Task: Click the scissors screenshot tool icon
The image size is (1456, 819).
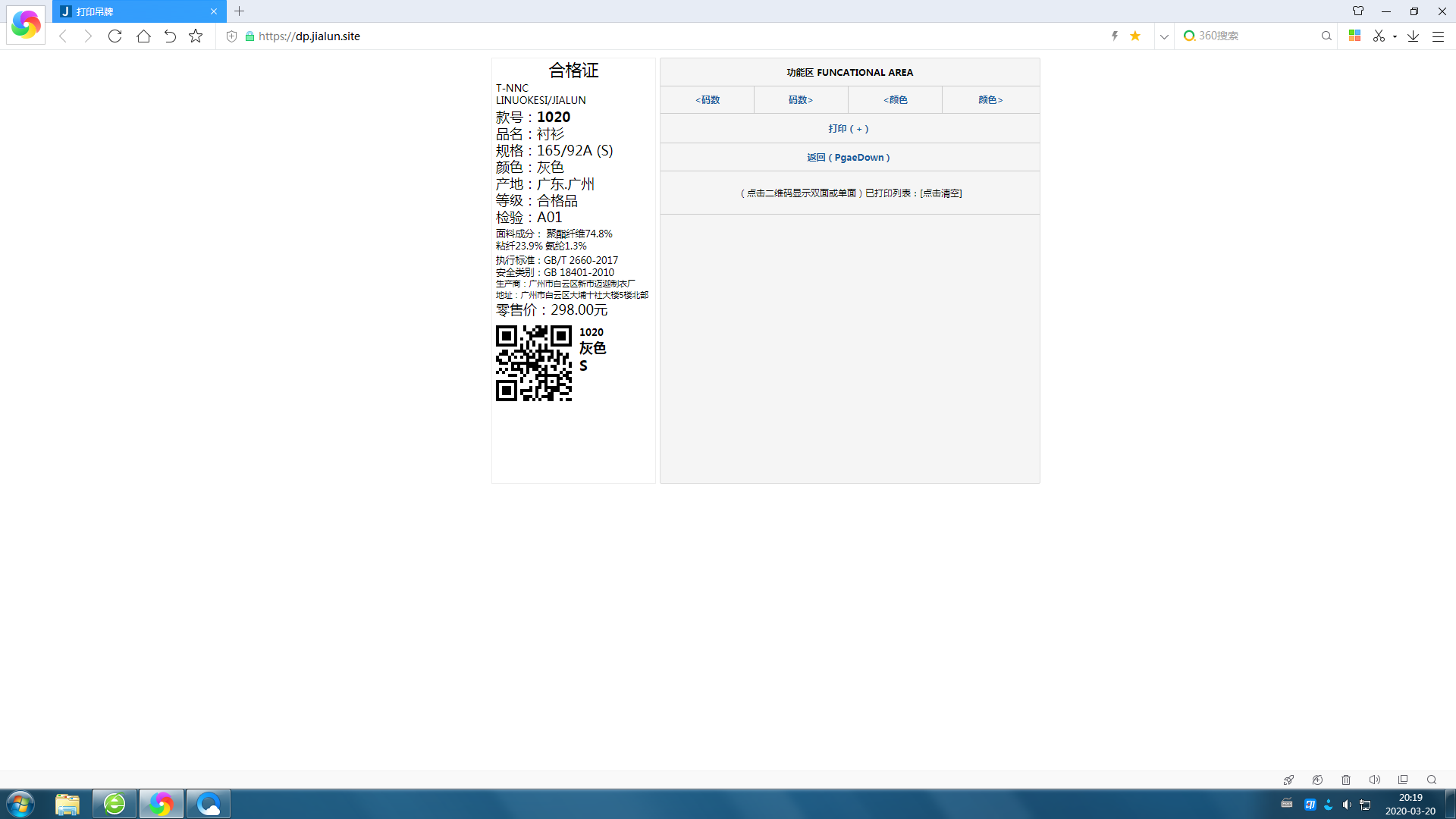Action: (x=1379, y=36)
